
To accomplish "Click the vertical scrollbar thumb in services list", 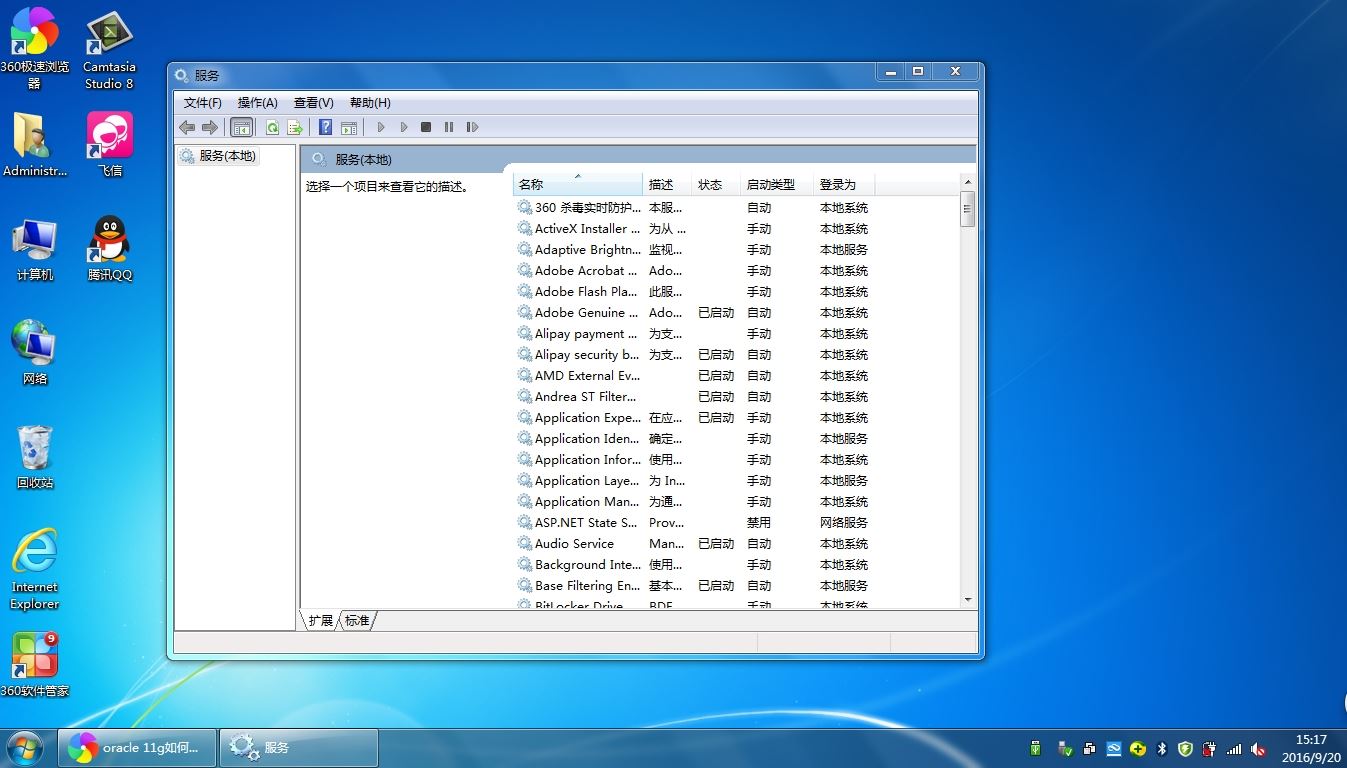I will pos(967,209).
